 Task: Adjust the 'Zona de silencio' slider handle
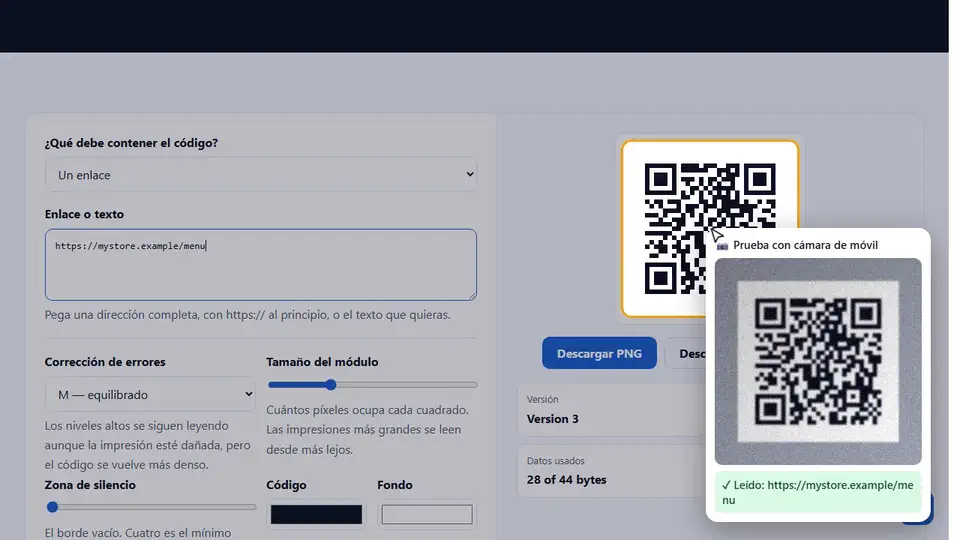(x=53, y=507)
